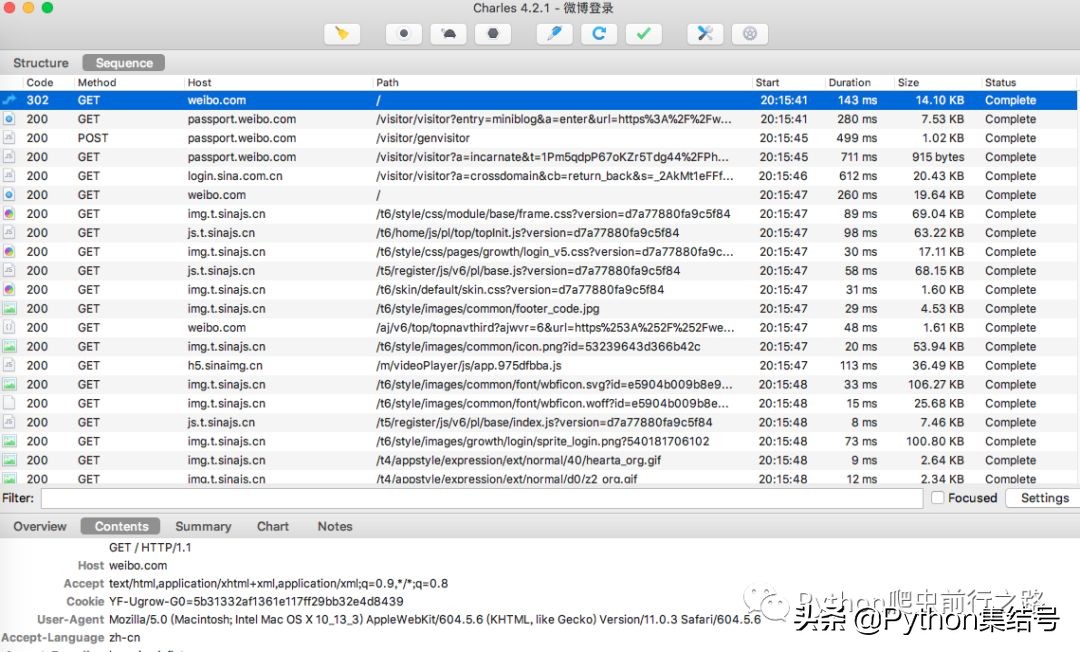Toggle breakpoints using the hexagon icon
The image size is (1080, 652).
(492, 33)
